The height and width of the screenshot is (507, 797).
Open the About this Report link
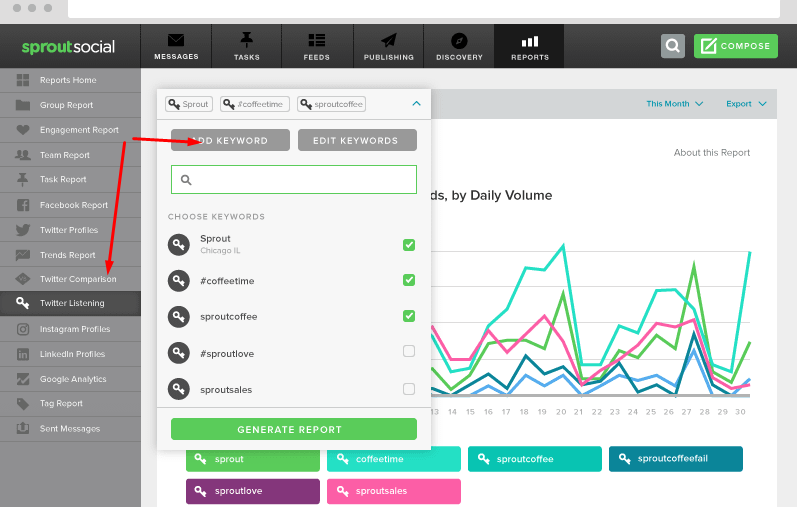click(712, 153)
